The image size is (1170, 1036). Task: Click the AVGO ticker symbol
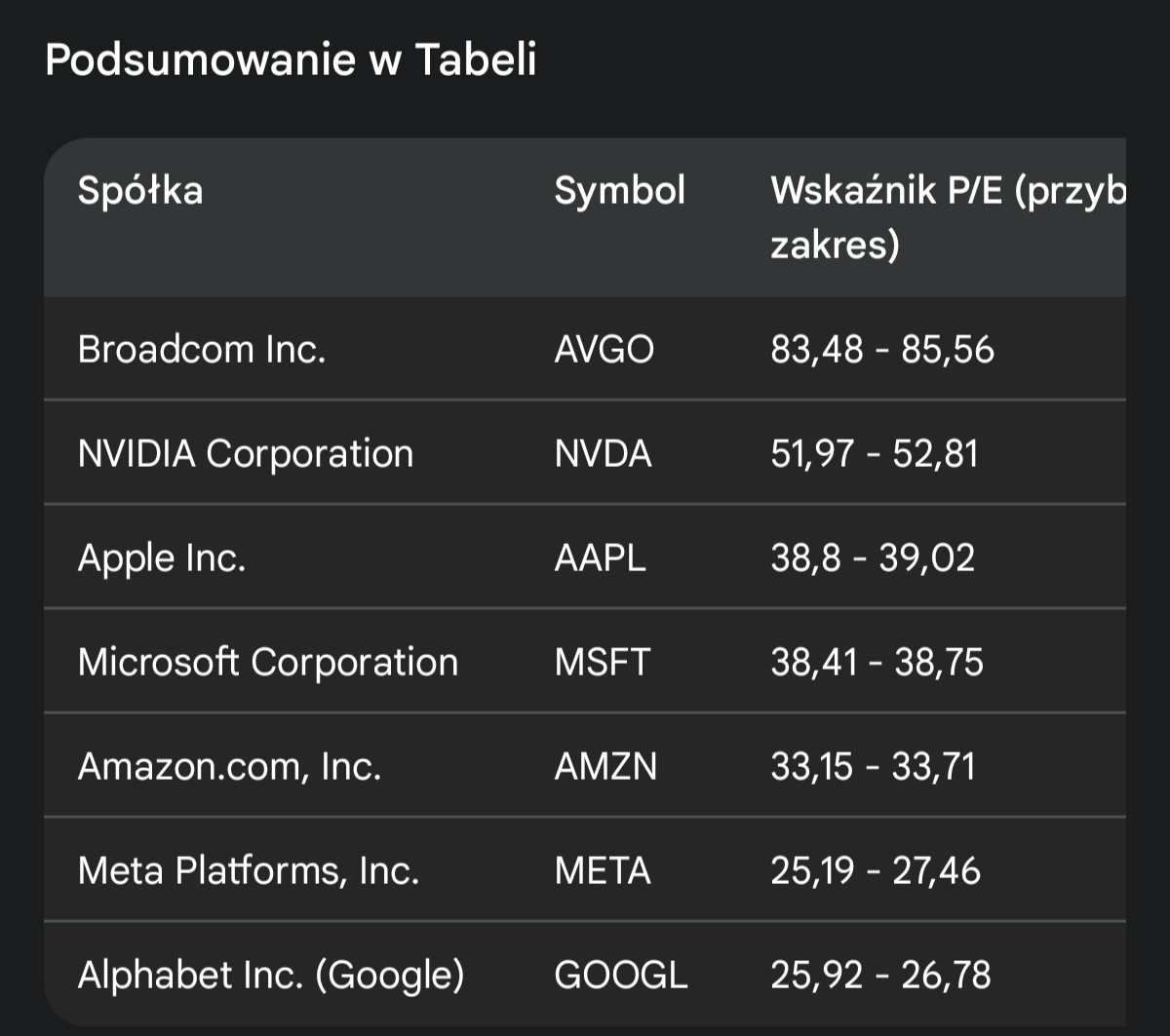click(604, 349)
